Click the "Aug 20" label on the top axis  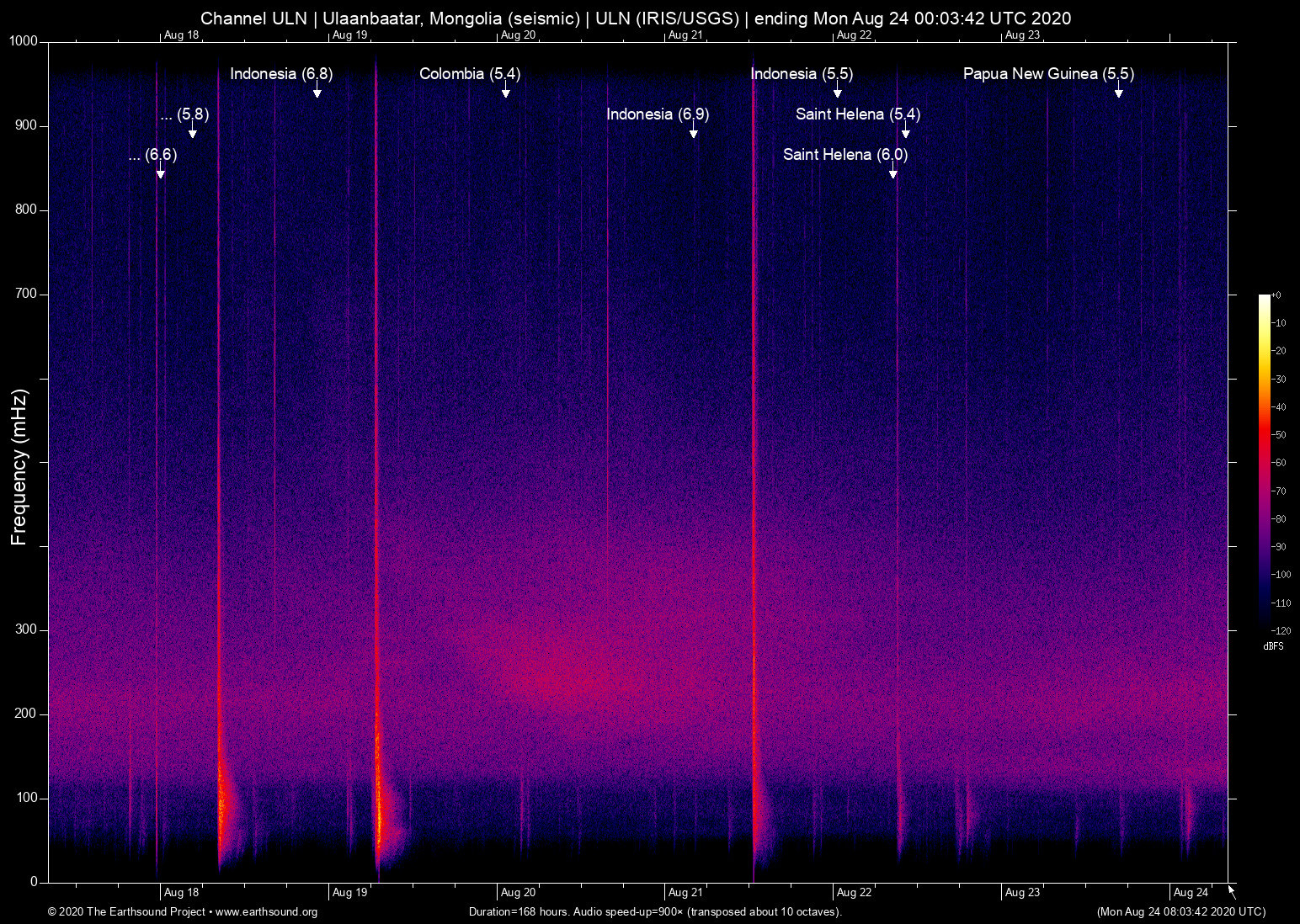pos(519,35)
